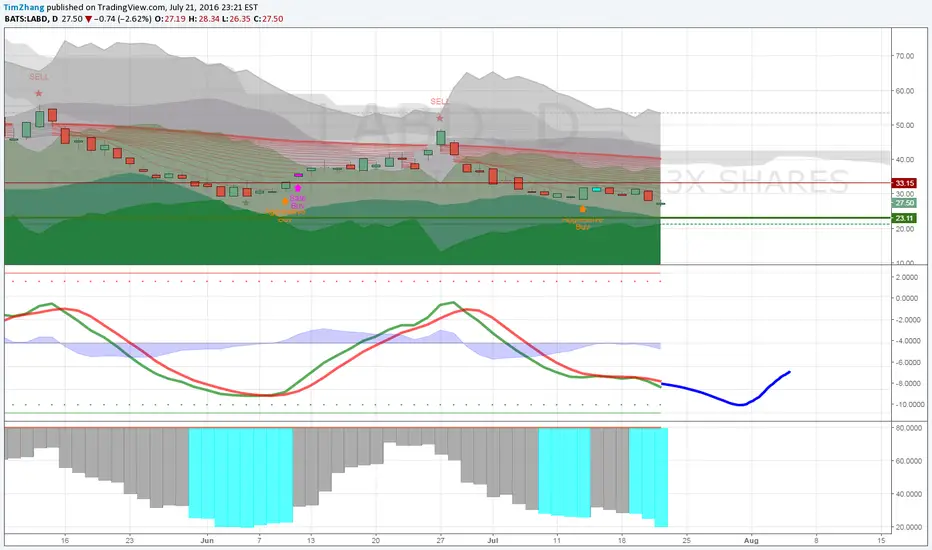This screenshot has height=550, width=932.
Task: Click the 13 date label on time axis
Action: pos(311,540)
